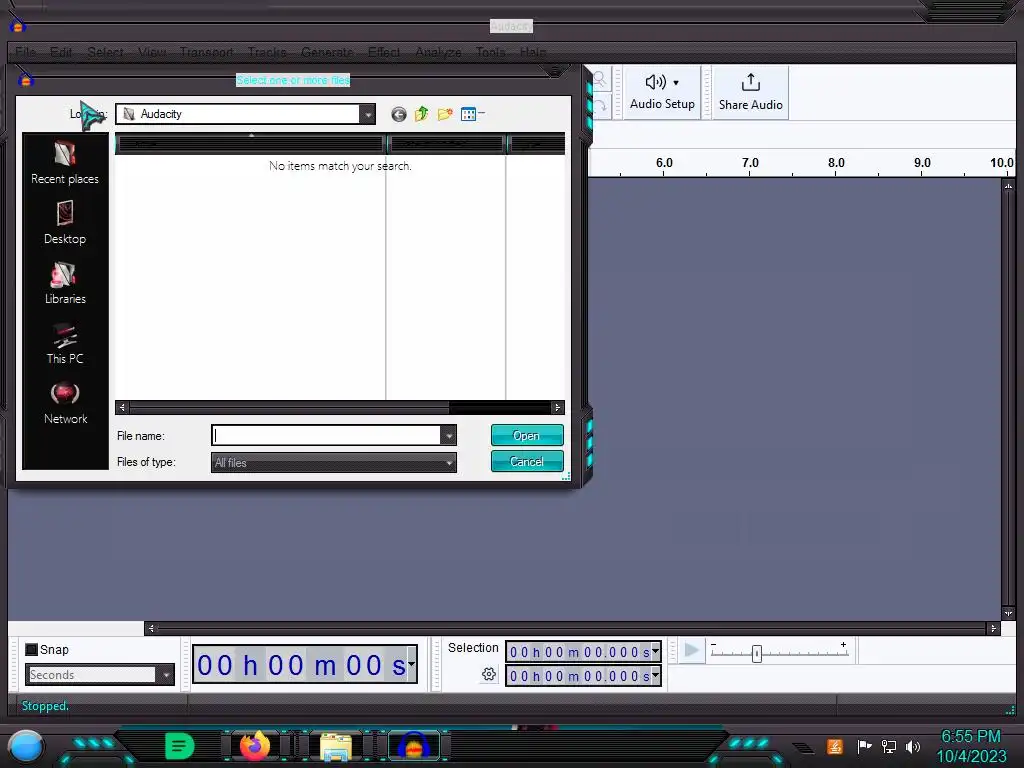The height and width of the screenshot is (768, 1024).
Task: Expand the File name history dropdown
Action: coord(449,435)
